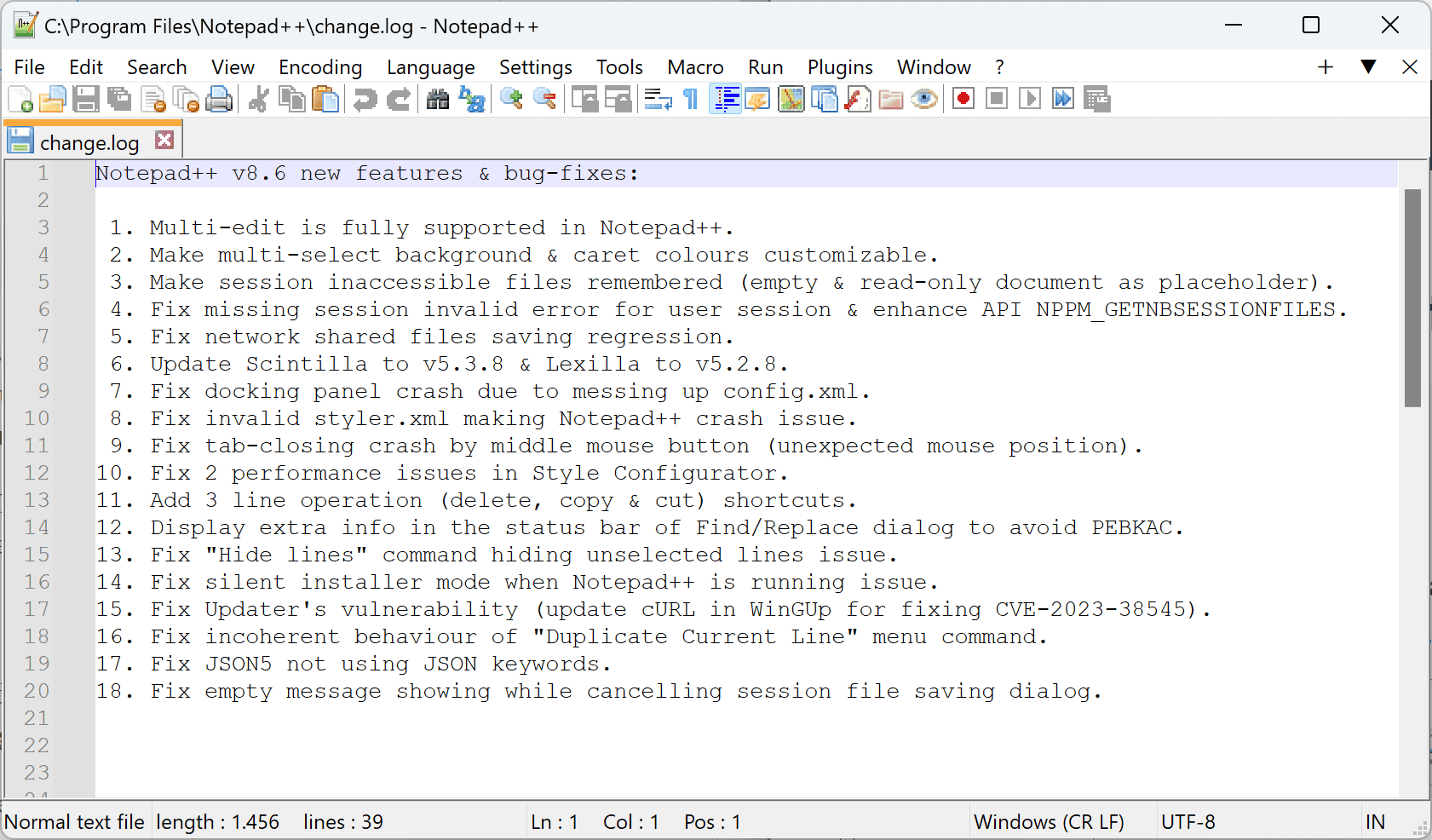Click the Save floppy disk toolbar icon
This screenshot has height=840, width=1432.
click(x=85, y=100)
